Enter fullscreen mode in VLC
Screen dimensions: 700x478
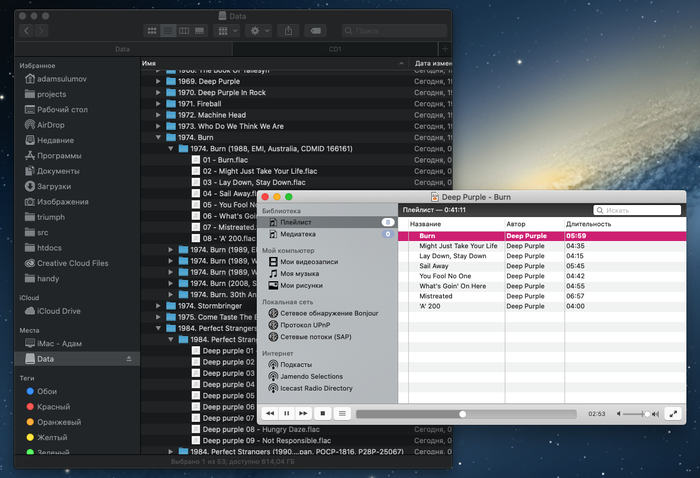(x=673, y=413)
